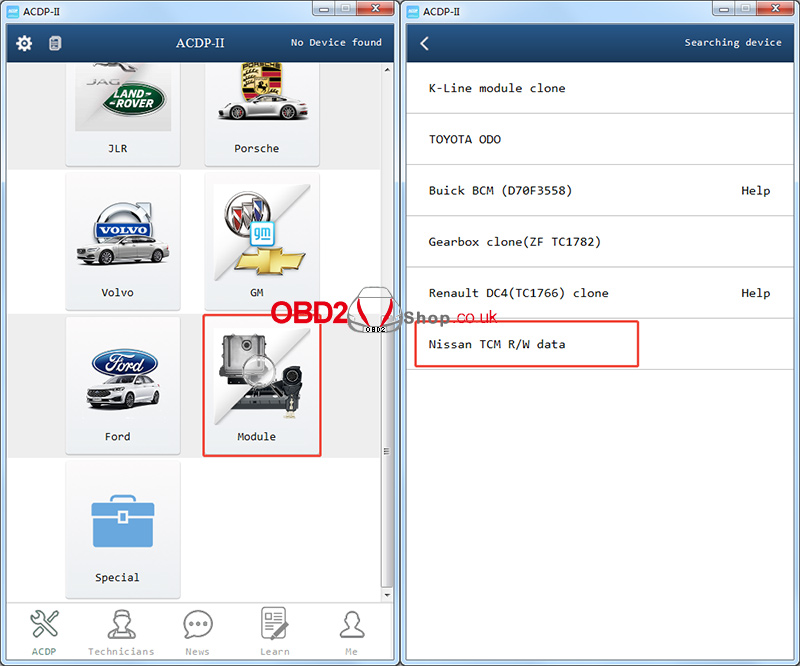
Task: Close the right ACDP-II window
Action: 776,8
